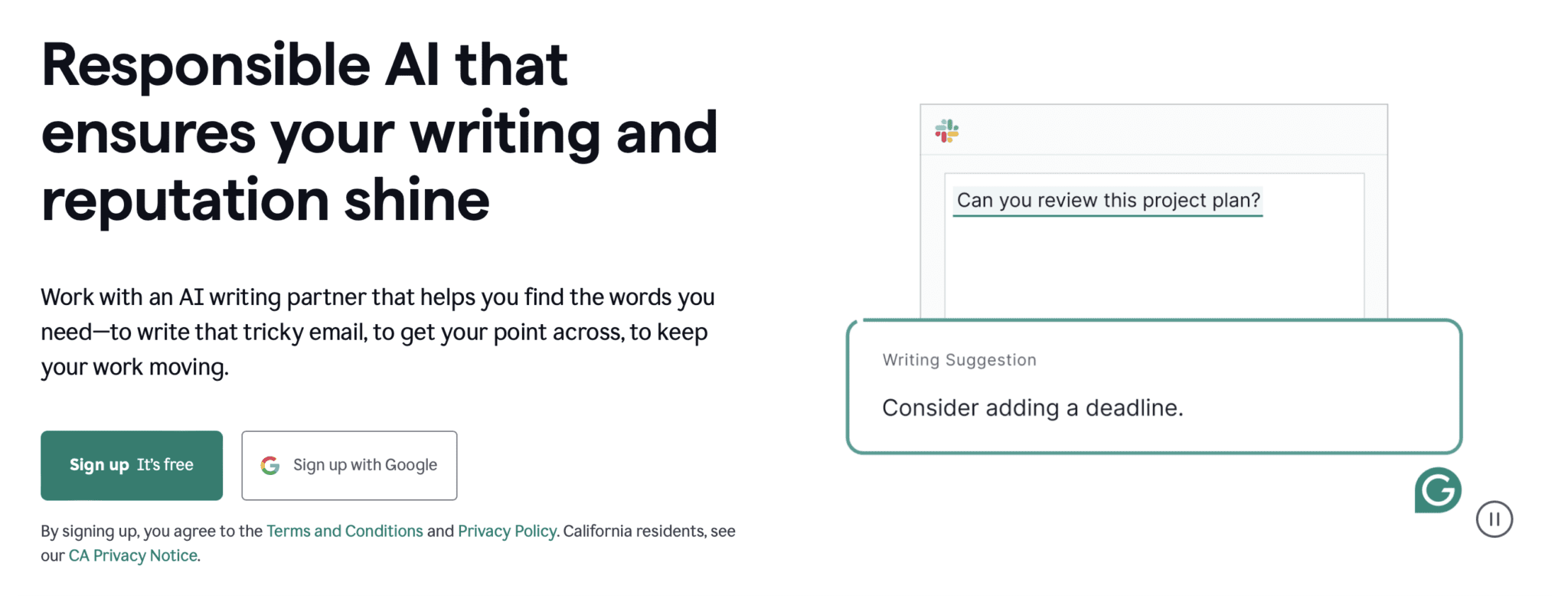Click the Slack window header bar
Image resolution: width=1568 pixels, height=596 pixels.
(1171, 131)
